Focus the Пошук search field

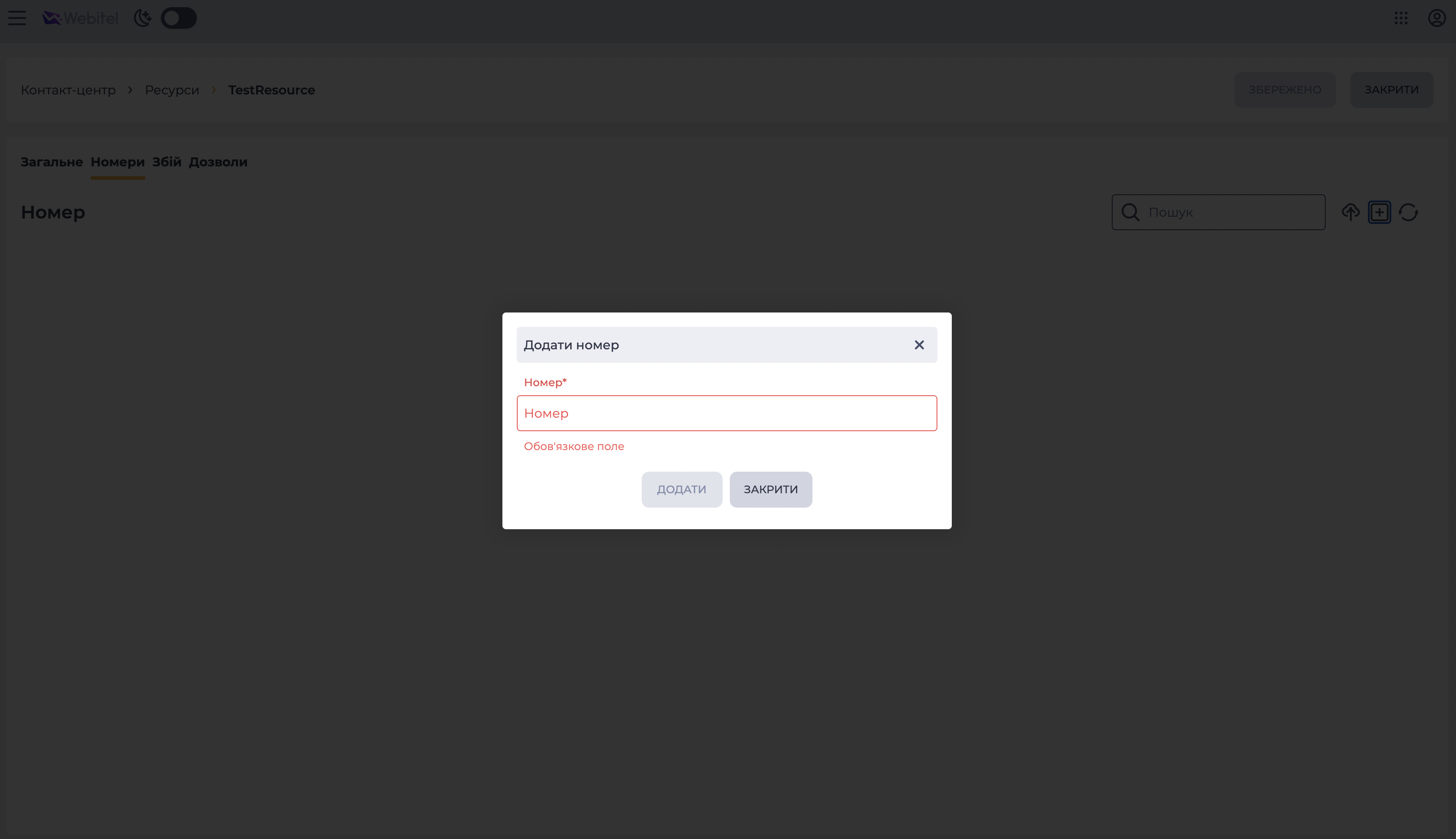coord(1218,212)
